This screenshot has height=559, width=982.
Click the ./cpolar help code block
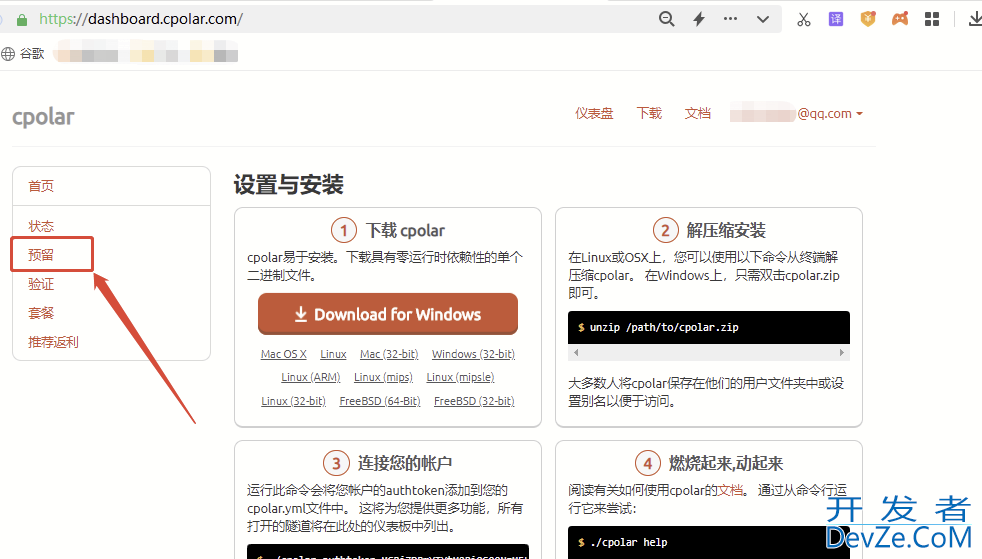tap(709, 542)
